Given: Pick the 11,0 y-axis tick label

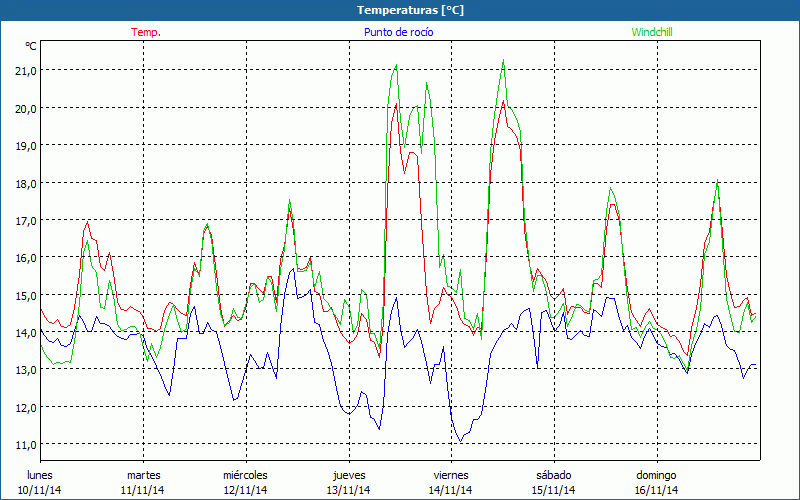Looking at the screenshot, I should pos(24,444).
